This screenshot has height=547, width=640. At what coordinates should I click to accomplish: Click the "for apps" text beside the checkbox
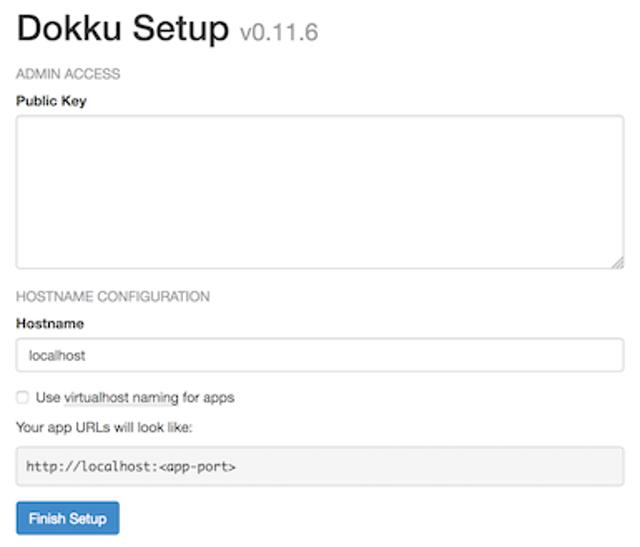[209, 398]
